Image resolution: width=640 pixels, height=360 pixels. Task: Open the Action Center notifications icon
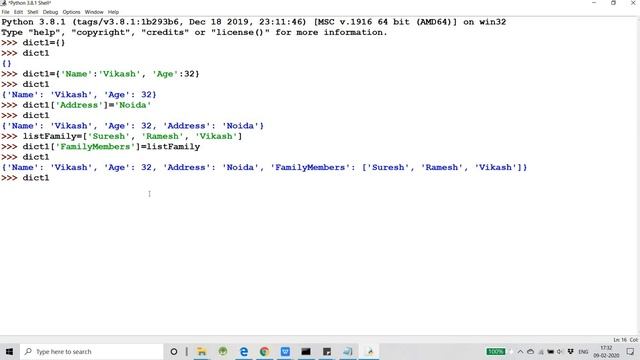pyautogui.click(x=630, y=351)
